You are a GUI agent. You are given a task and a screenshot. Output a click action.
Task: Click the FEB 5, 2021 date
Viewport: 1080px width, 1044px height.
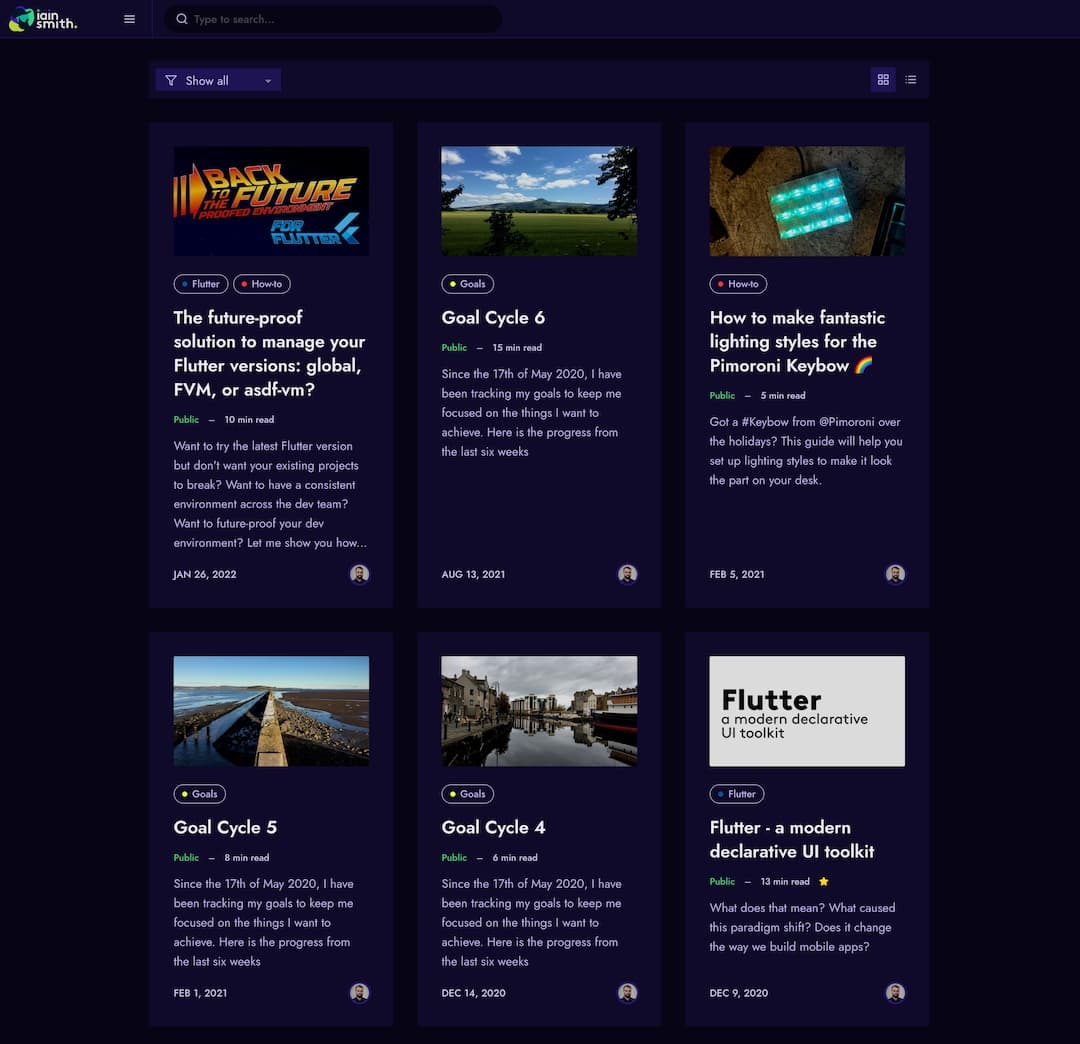pos(737,574)
